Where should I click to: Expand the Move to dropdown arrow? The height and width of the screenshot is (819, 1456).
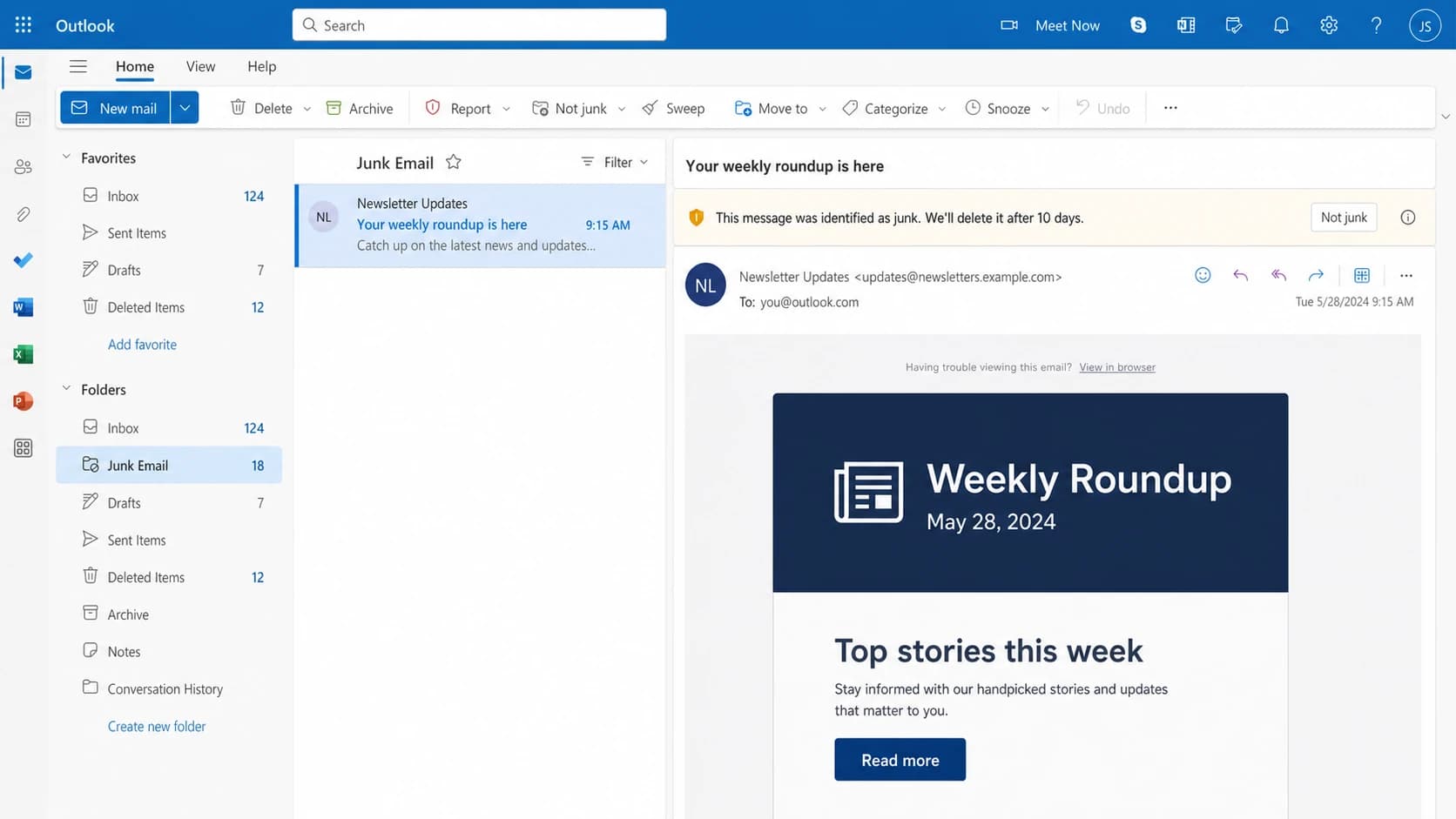822,109
